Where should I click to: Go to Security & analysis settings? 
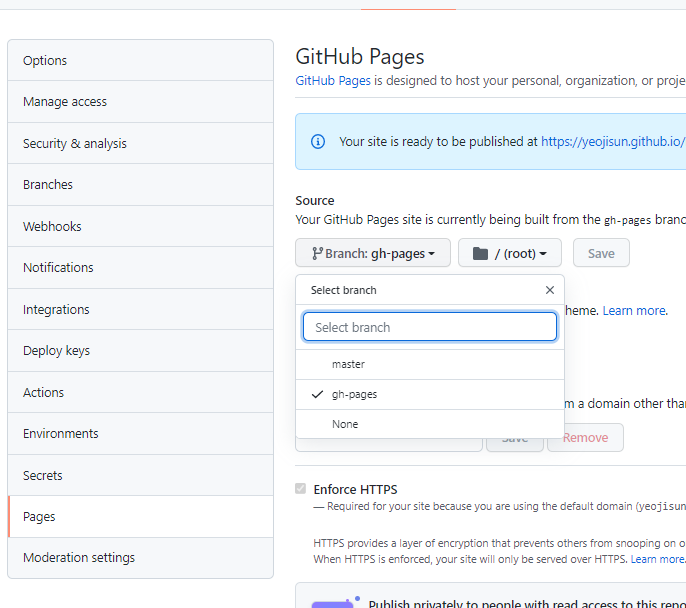tap(140, 143)
